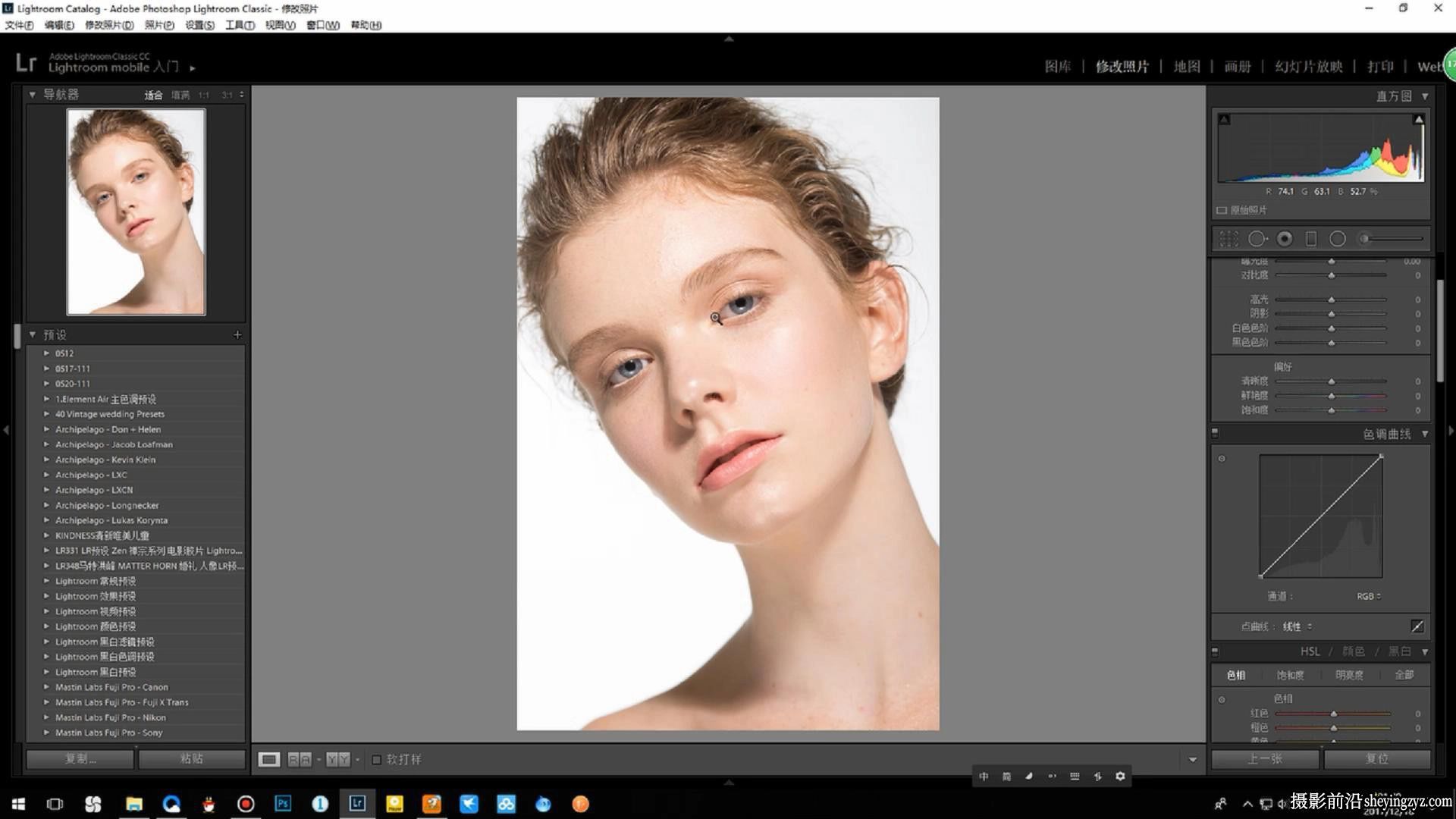This screenshot has height=819, width=1456.
Task: Click the 复位 reset button
Action: tap(1377, 758)
